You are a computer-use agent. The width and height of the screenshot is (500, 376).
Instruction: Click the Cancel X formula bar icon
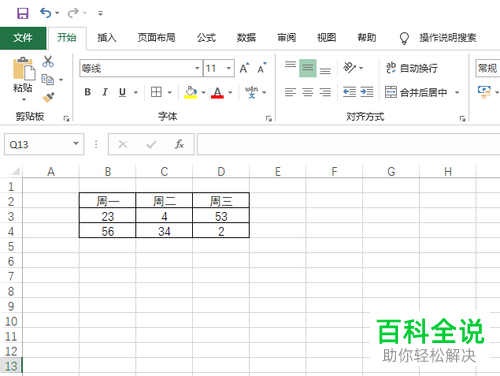(x=123, y=144)
